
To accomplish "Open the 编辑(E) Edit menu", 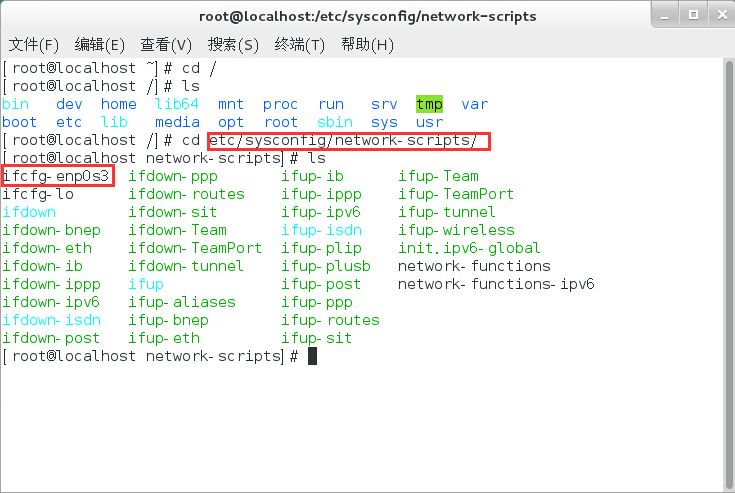I will coord(99,45).
